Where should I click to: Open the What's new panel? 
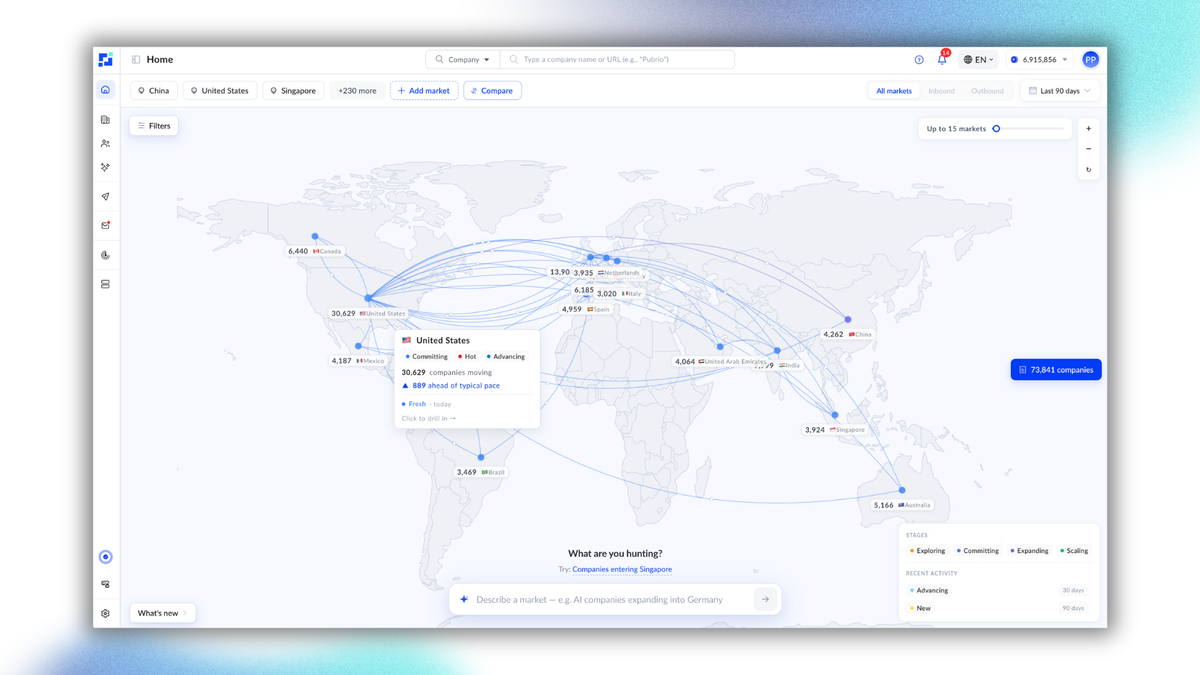[162, 613]
